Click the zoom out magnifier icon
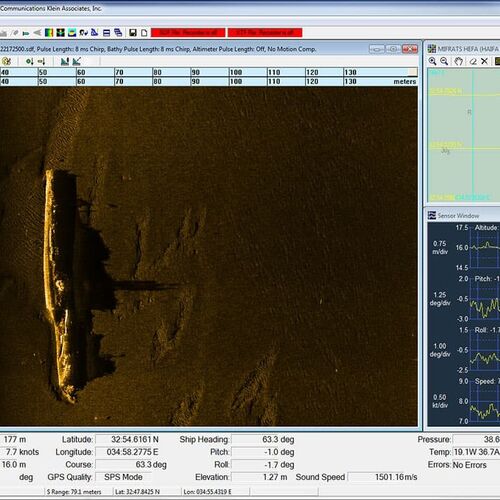Screen dimensions: 500x500 click(x=444, y=61)
